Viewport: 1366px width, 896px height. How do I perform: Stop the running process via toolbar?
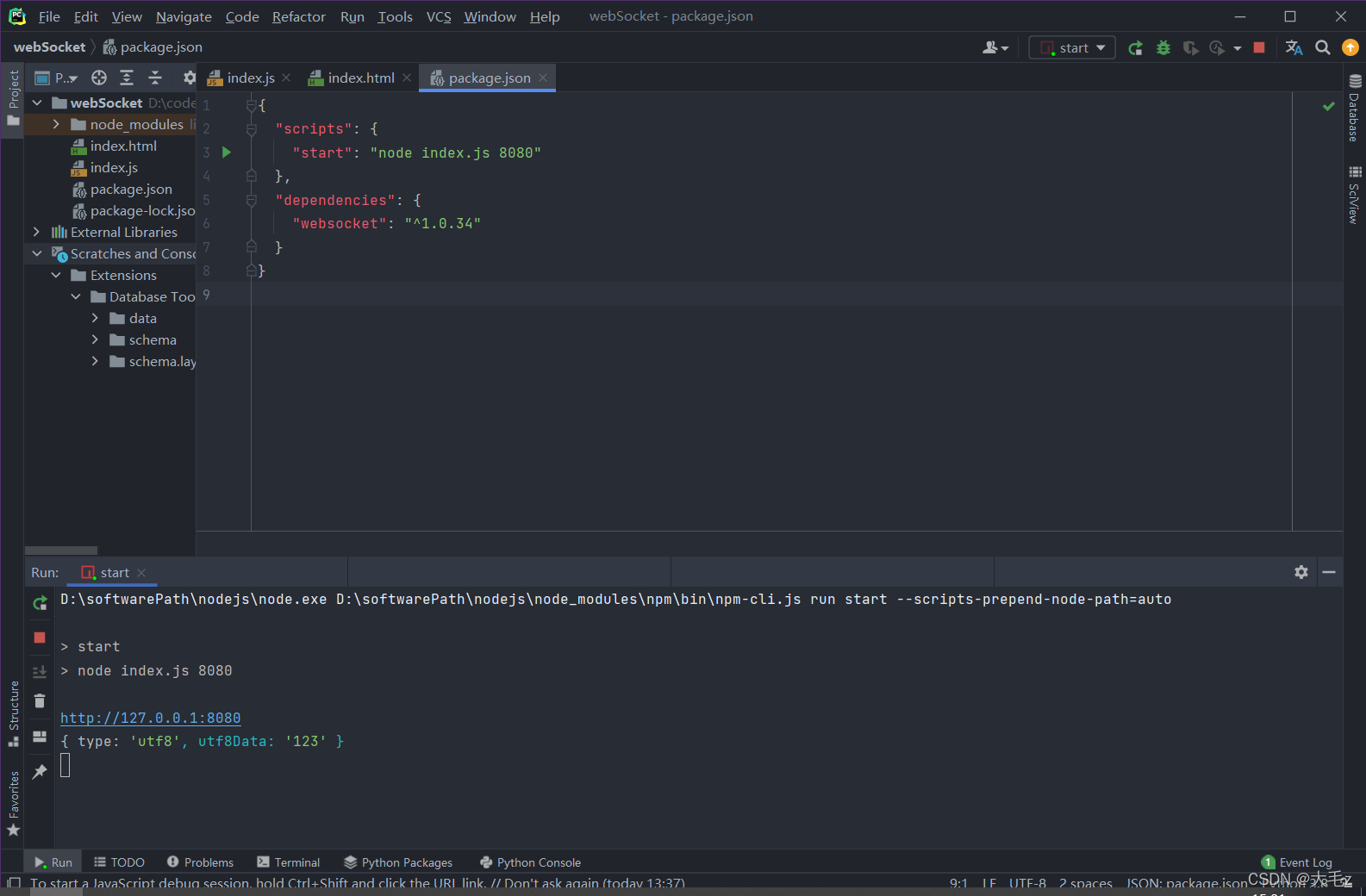[1259, 48]
